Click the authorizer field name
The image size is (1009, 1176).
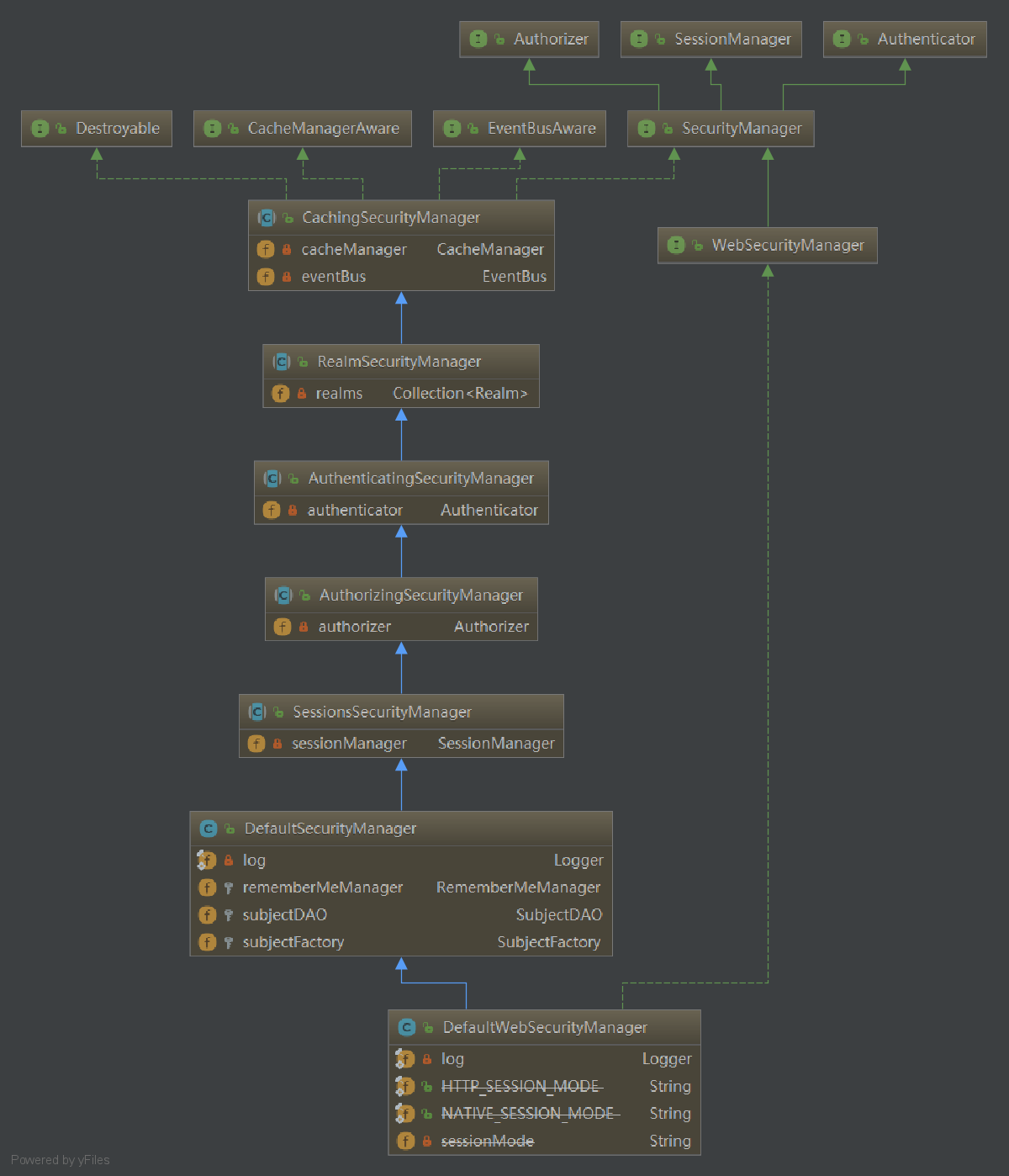pyautogui.click(x=354, y=627)
